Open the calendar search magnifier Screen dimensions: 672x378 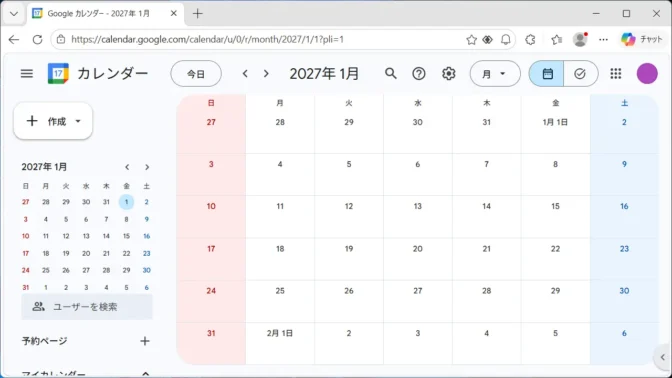pos(390,74)
